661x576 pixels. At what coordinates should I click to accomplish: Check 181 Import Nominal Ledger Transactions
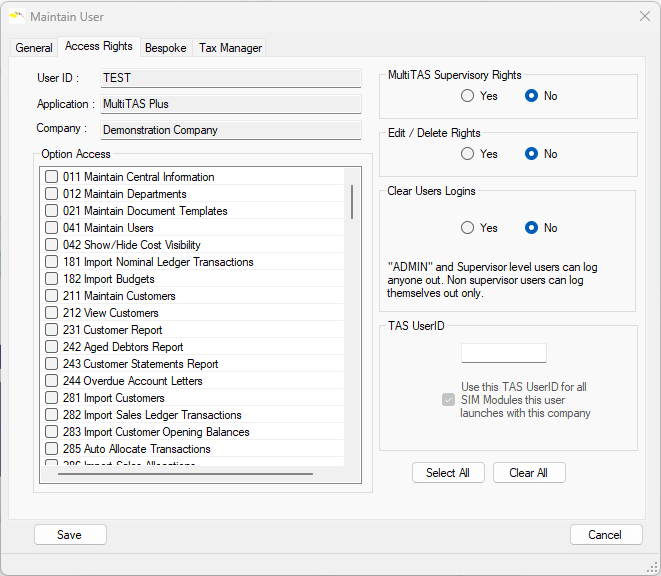[51, 262]
